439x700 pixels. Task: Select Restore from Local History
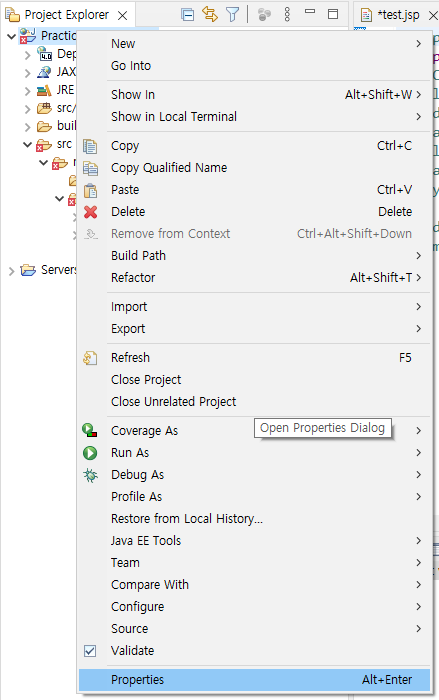255,519
